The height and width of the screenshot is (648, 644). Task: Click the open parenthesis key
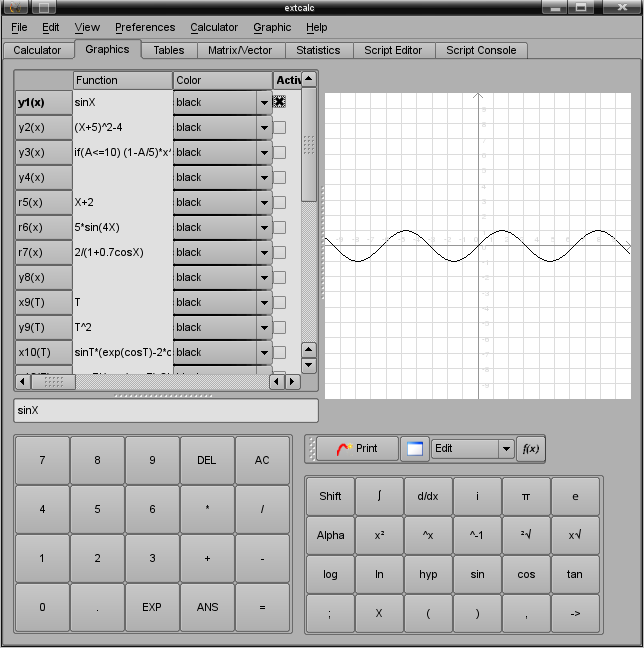[x=428, y=614]
